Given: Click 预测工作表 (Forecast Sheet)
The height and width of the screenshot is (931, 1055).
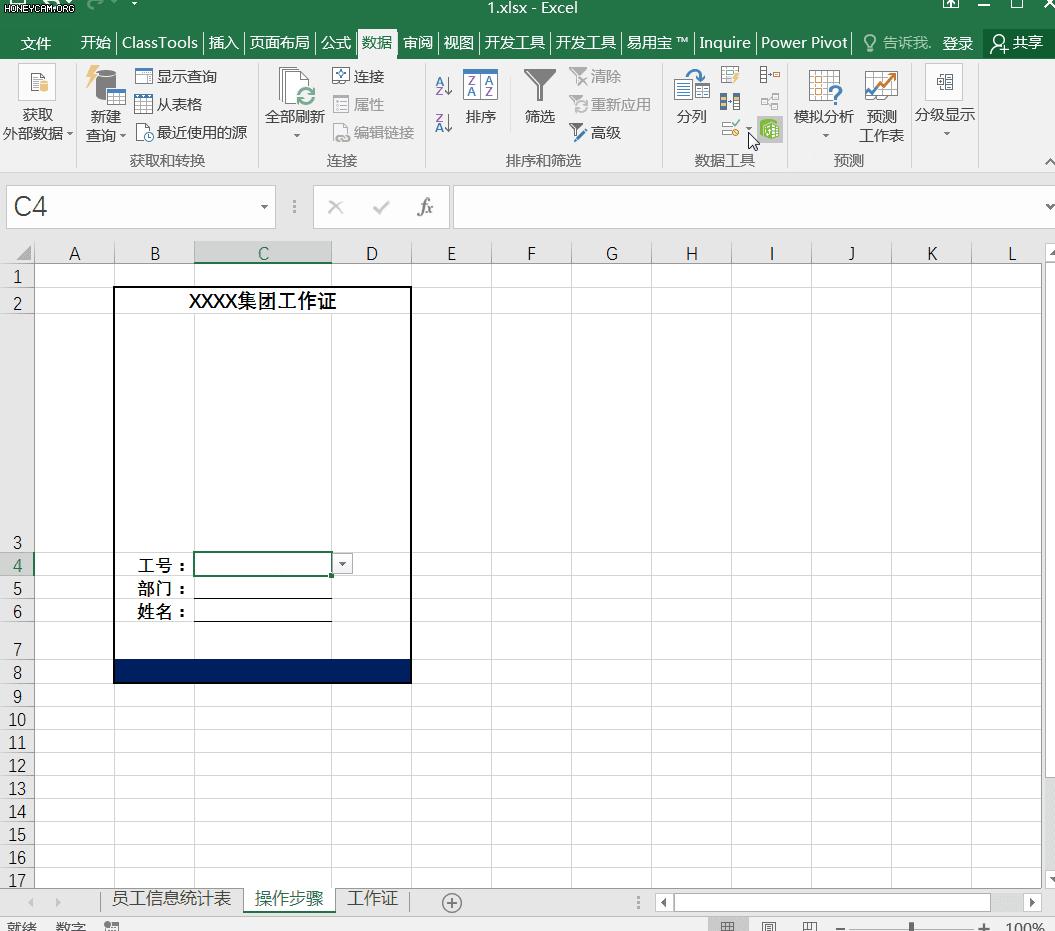Looking at the screenshot, I should tap(881, 106).
